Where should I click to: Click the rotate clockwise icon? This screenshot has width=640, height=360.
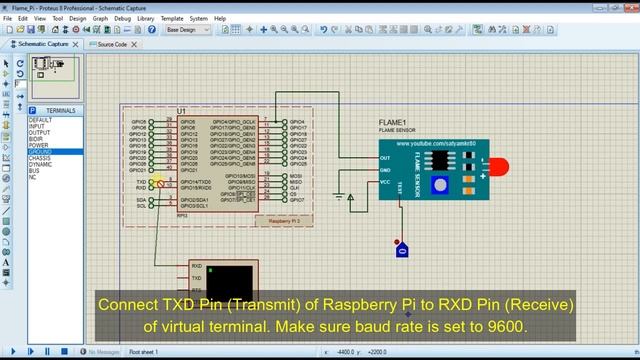coord(20,63)
